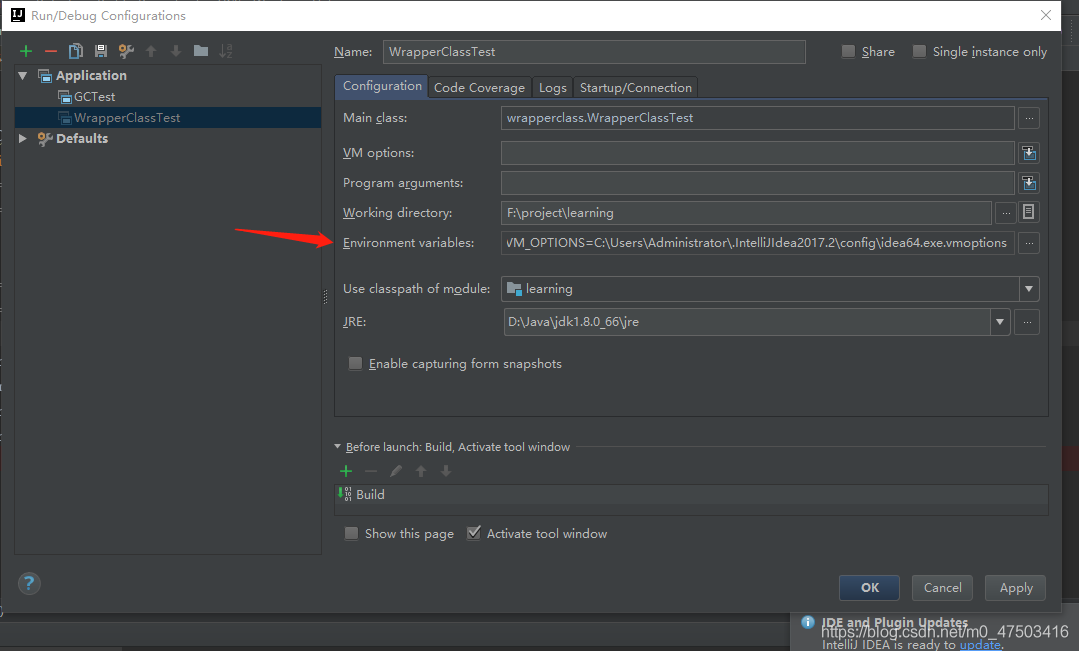Remove the selected Before launch task

click(371, 471)
